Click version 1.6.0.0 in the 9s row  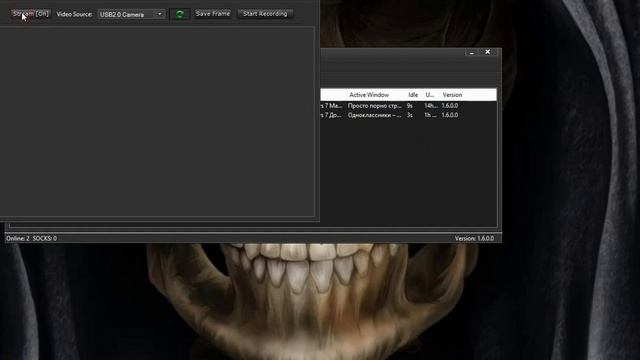point(450,106)
